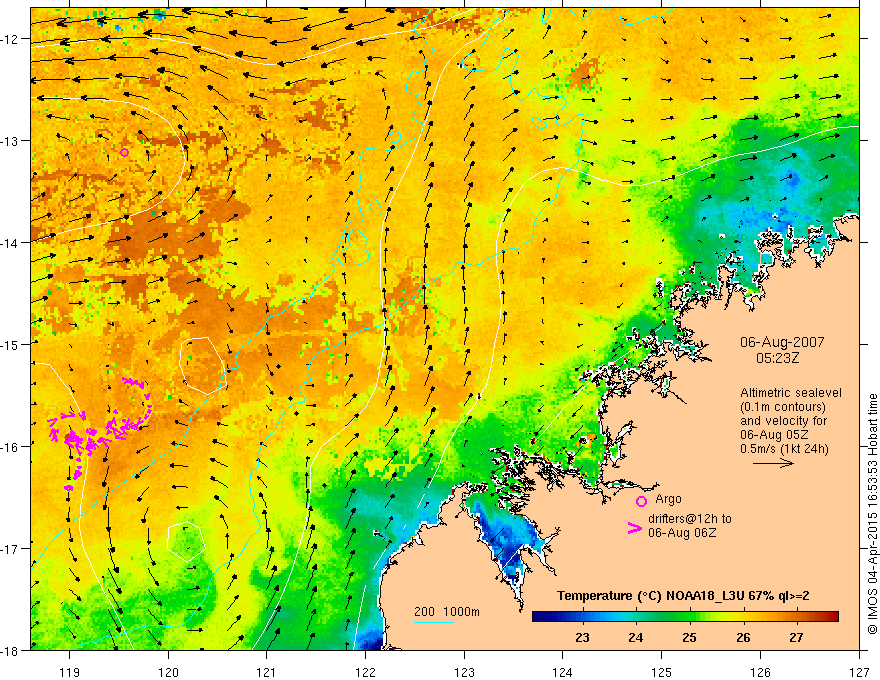The image size is (880, 680).
Task: Click the "(0.1m contours)" text
Action: tap(783, 407)
